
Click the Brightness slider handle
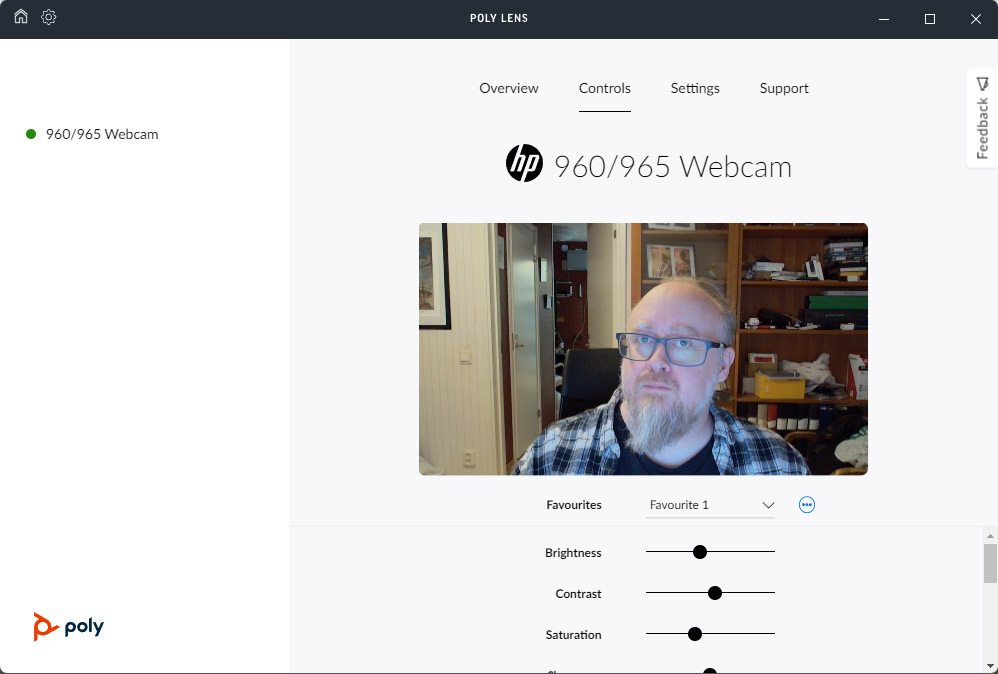click(x=700, y=552)
